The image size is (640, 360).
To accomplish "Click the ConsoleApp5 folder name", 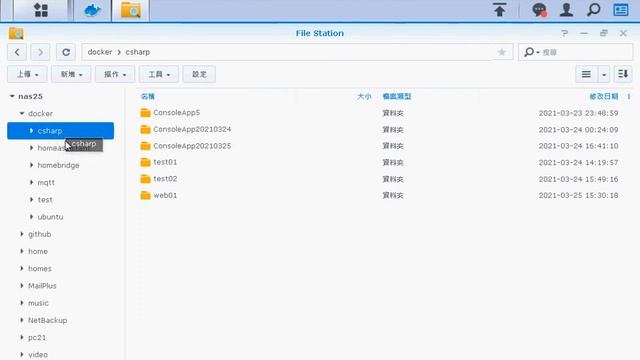I will tap(176, 113).
